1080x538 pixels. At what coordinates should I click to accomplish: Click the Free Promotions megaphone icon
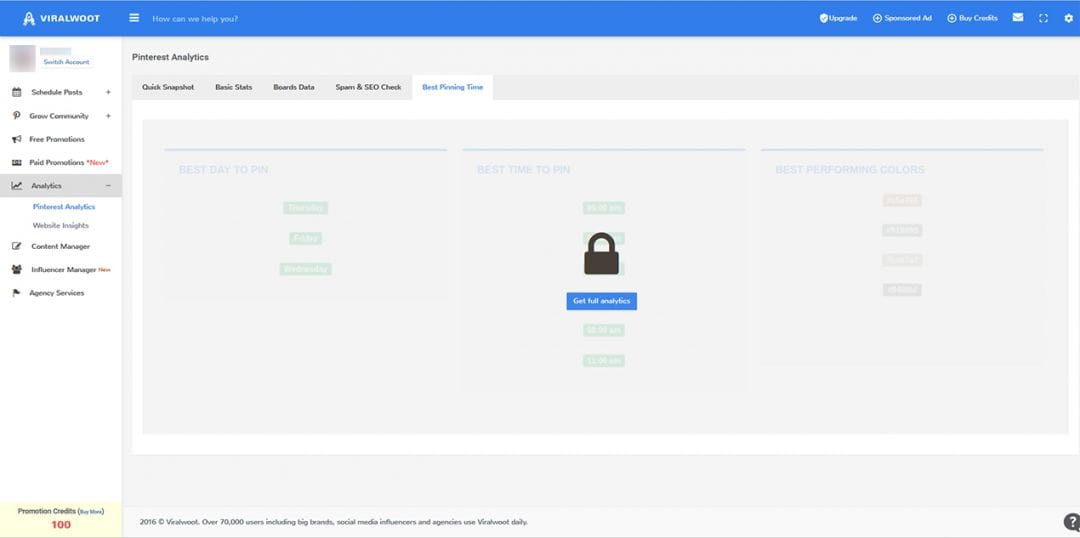point(17,139)
